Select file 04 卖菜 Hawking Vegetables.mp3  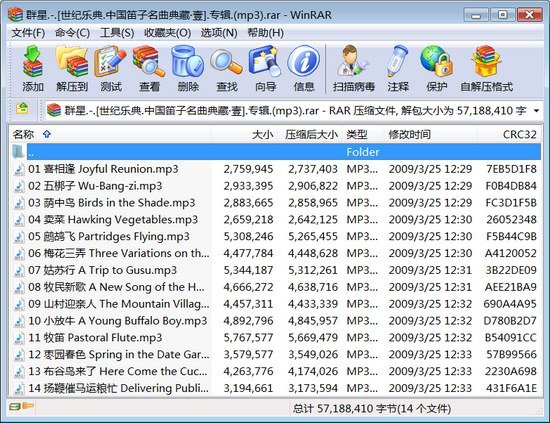tap(276, 220)
